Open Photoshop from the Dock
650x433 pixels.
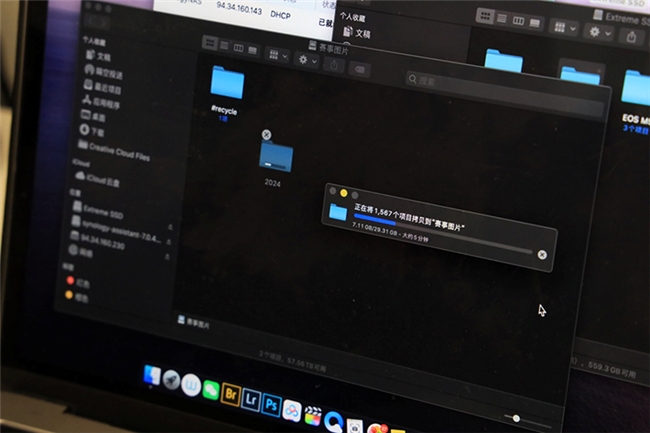pos(271,405)
